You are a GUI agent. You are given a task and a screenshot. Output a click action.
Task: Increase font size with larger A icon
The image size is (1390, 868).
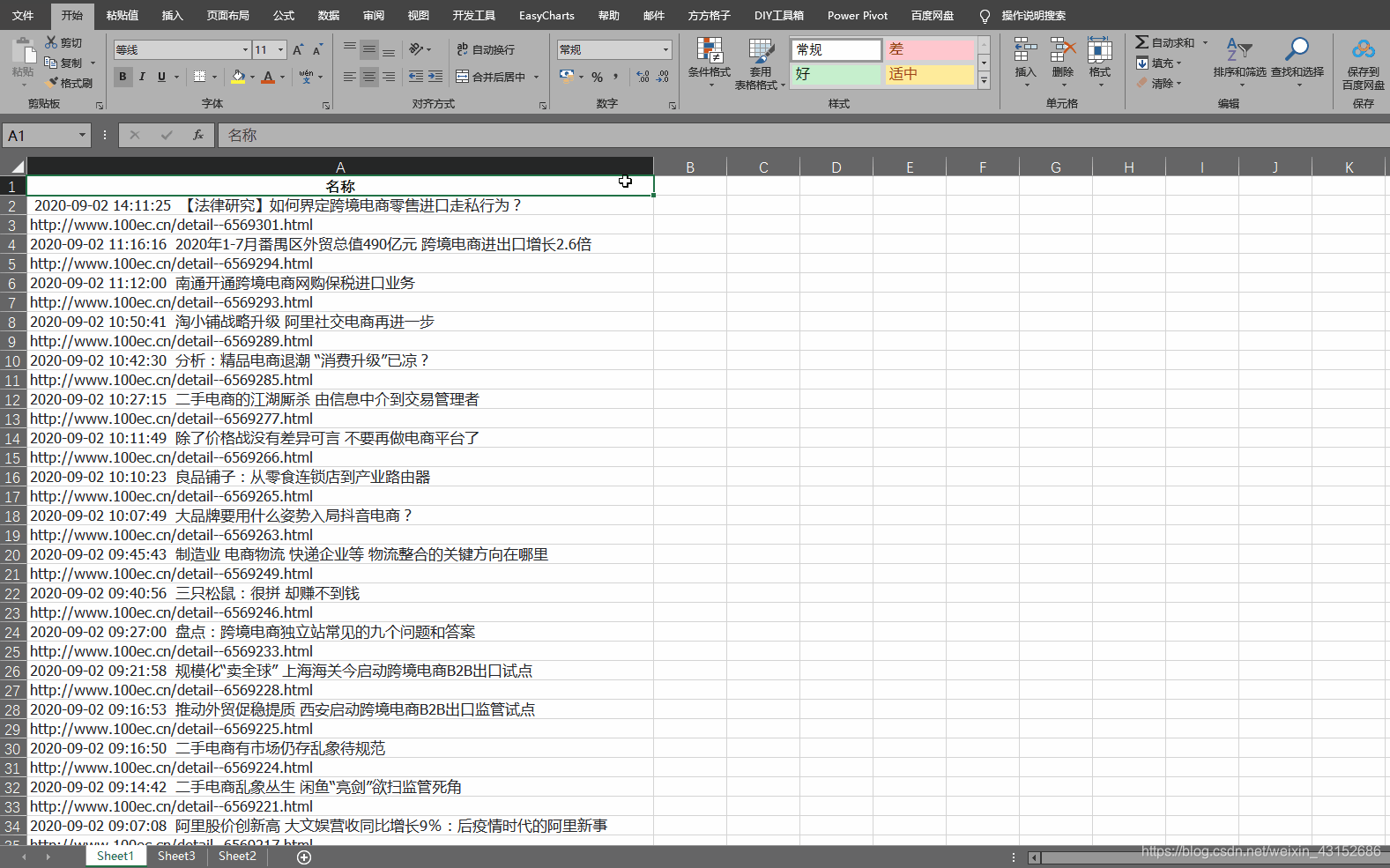(298, 49)
